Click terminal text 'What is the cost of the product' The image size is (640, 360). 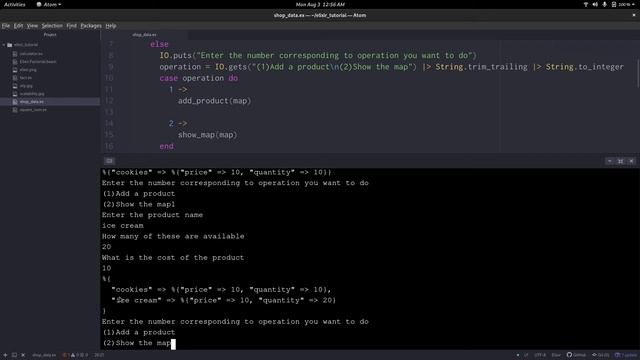pyautogui.click(x=173, y=258)
